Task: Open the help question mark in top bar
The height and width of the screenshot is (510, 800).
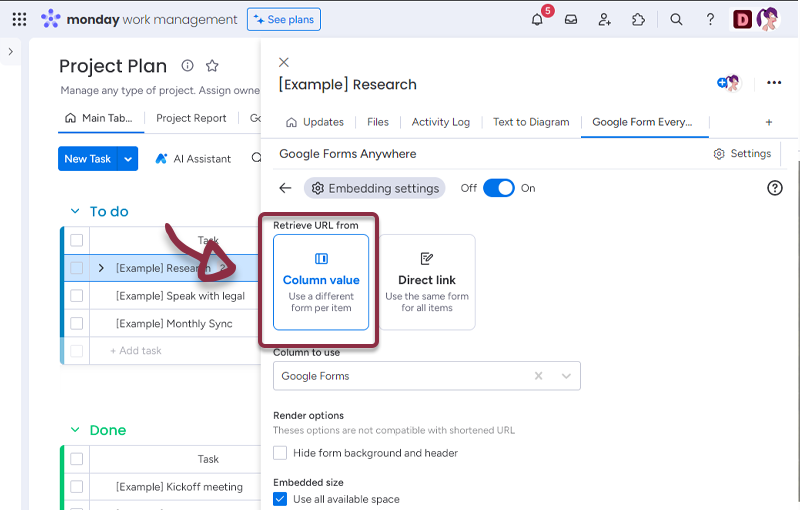Action: pyautogui.click(x=710, y=19)
